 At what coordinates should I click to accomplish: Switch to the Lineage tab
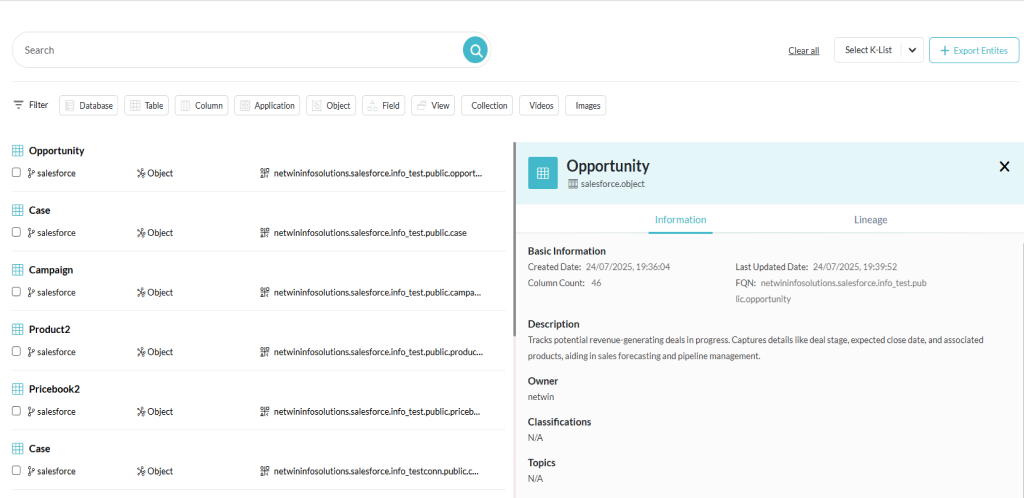coord(870,220)
